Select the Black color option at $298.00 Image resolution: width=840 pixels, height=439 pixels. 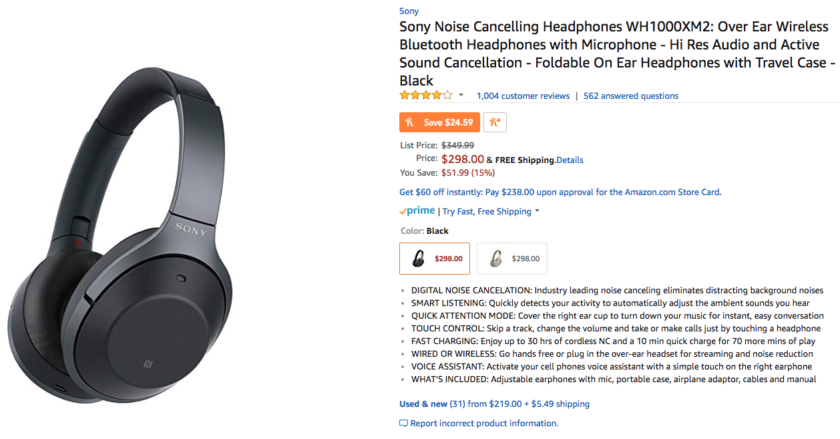pyautogui.click(x=434, y=258)
